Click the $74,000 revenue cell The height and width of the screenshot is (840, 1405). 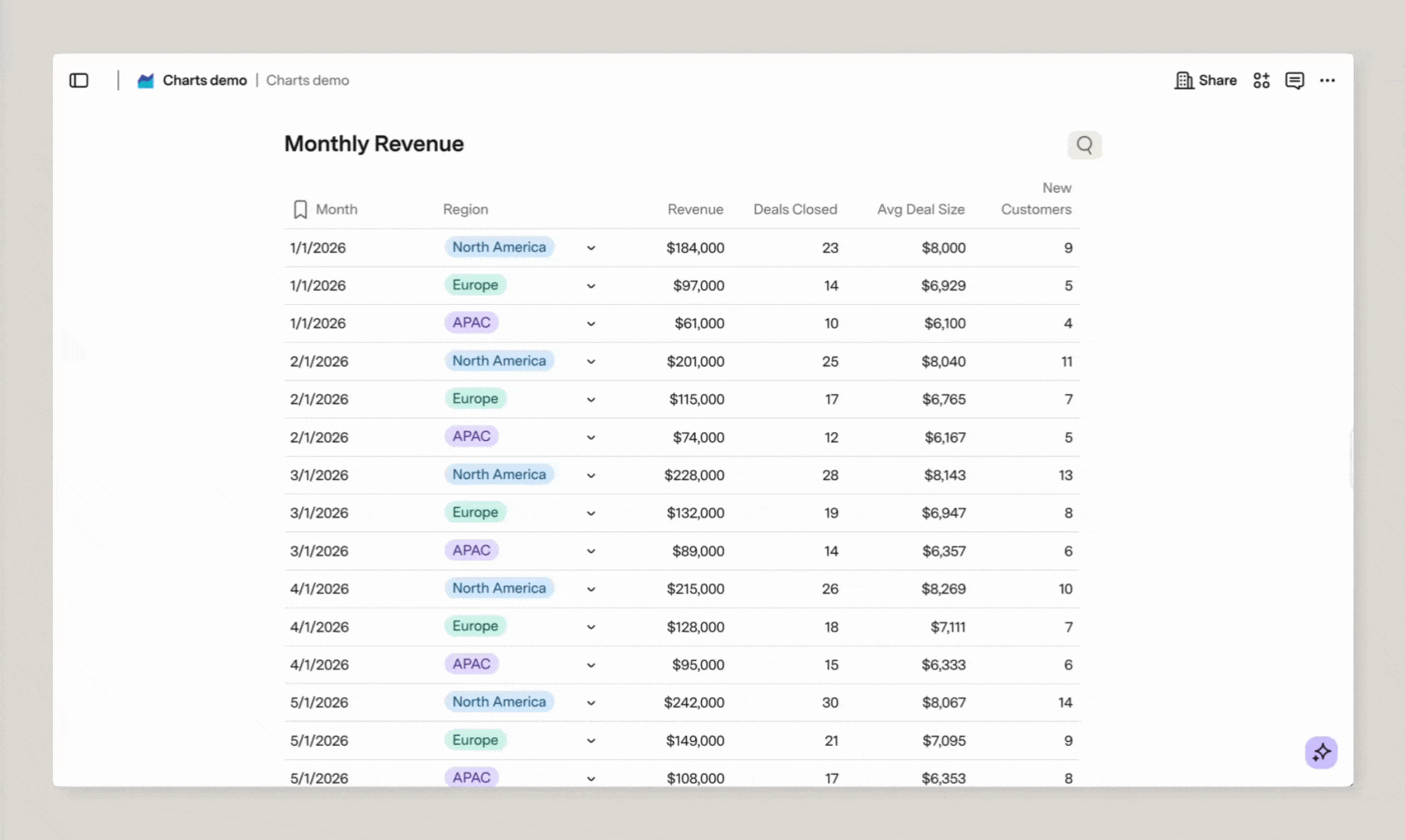[x=699, y=438]
